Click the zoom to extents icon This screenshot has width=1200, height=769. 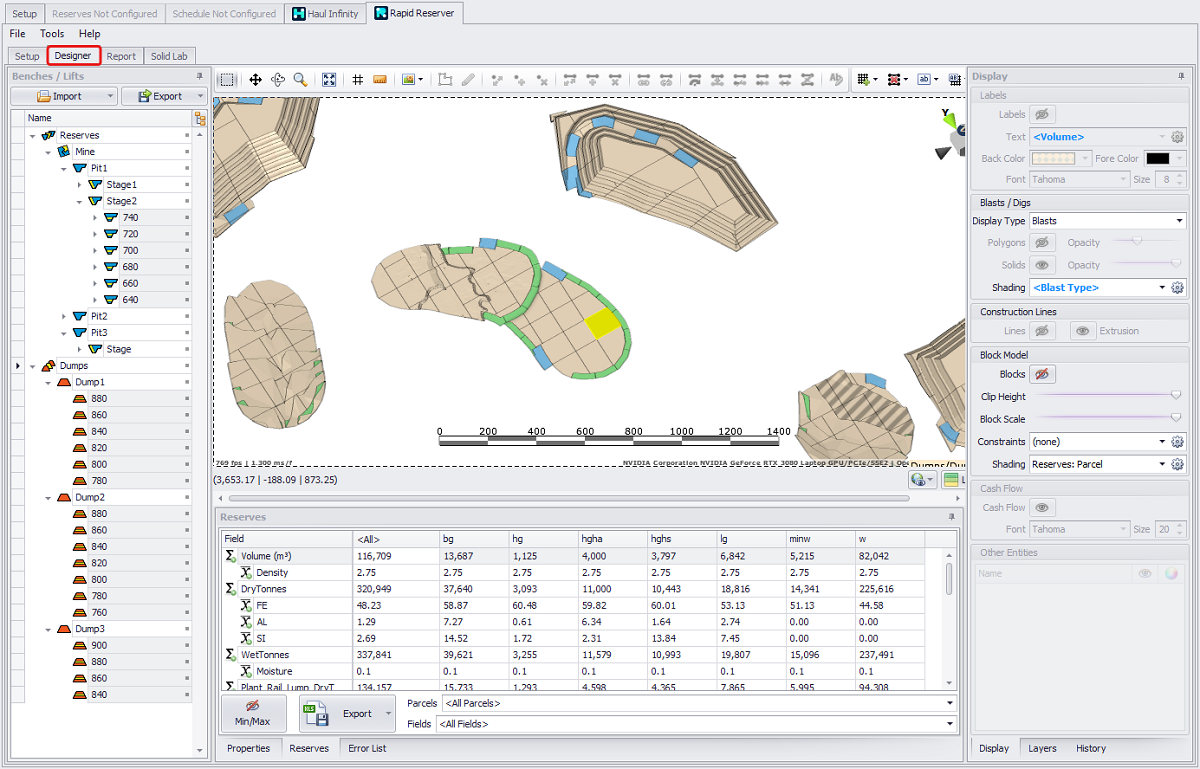[x=329, y=80]
